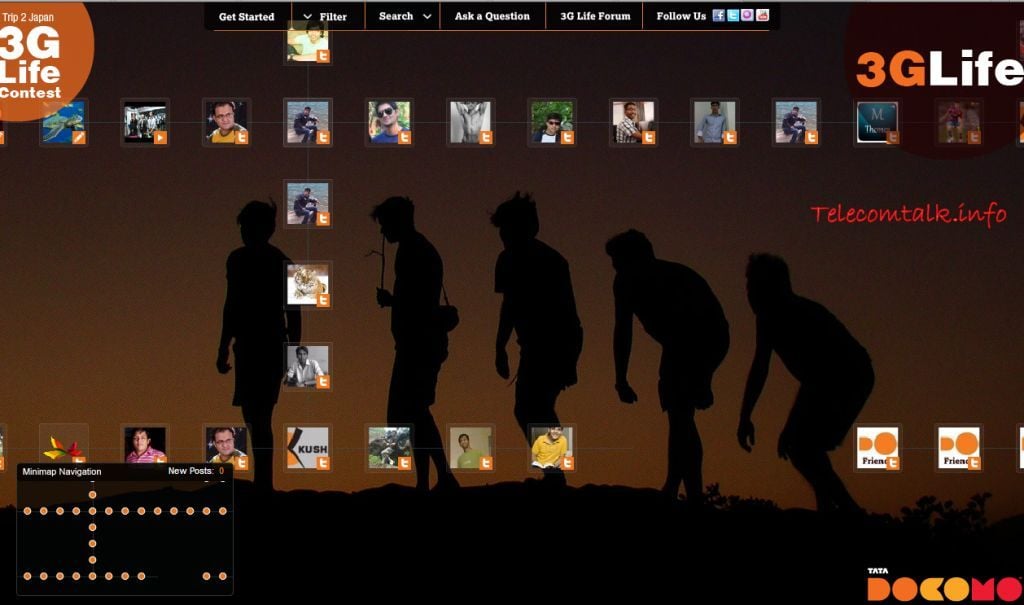Open the Twitter icon beside Follow Us

pyautogui.click(x=733, y=16)
